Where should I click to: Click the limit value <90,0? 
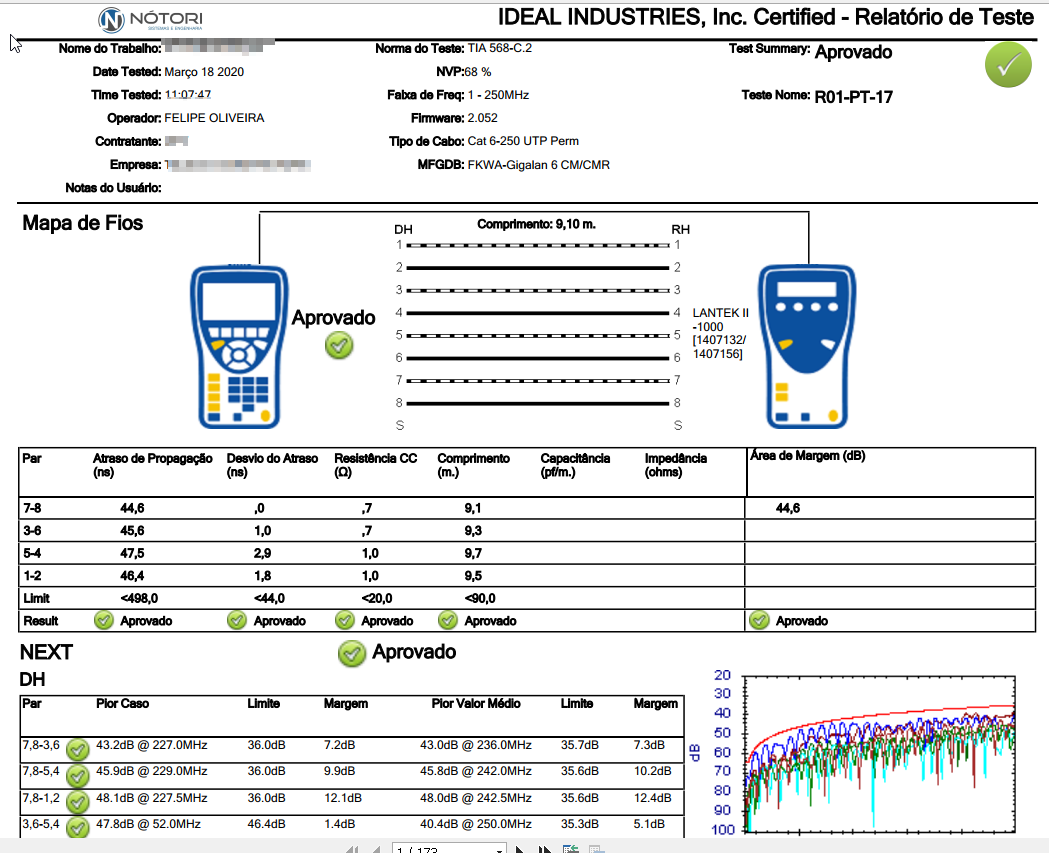coord(480,598)
